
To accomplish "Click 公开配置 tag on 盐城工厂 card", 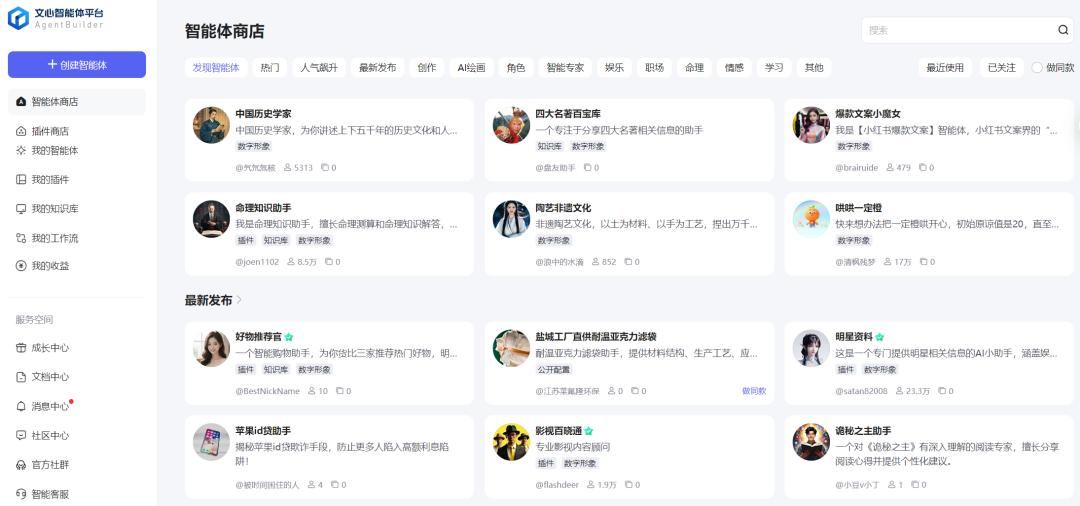I will (554, 370).
